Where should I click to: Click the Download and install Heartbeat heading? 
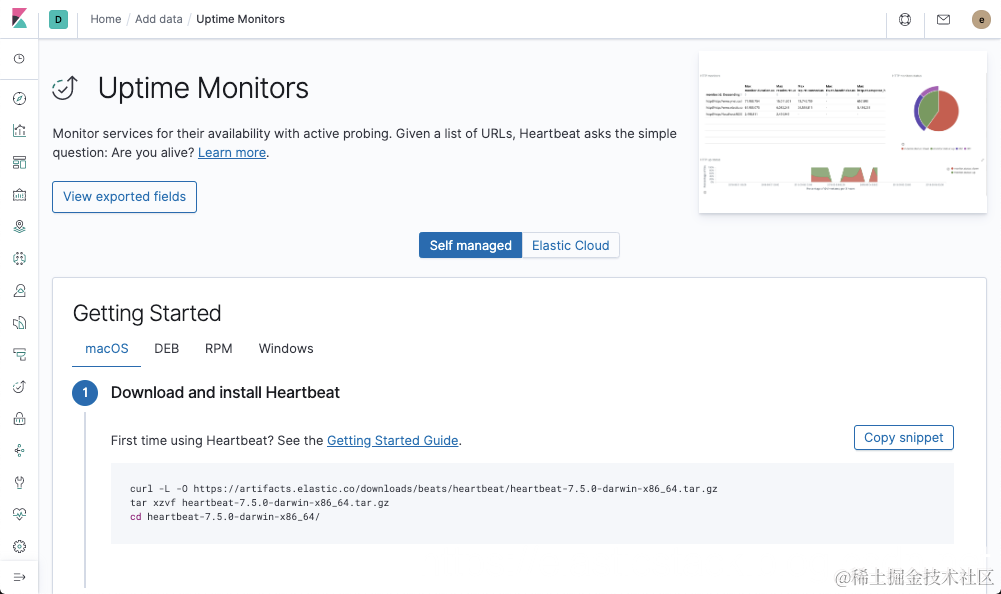[225, 392]
